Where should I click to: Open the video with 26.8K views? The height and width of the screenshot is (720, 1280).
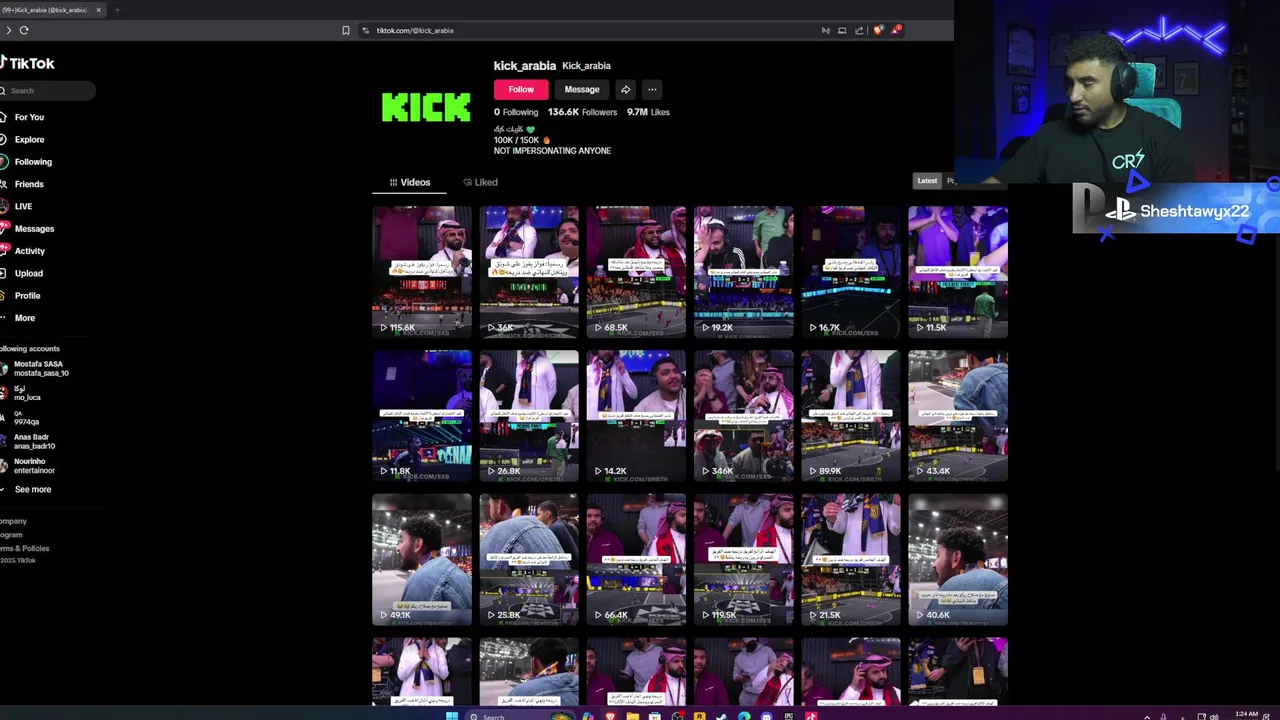(x=529, y=416)
